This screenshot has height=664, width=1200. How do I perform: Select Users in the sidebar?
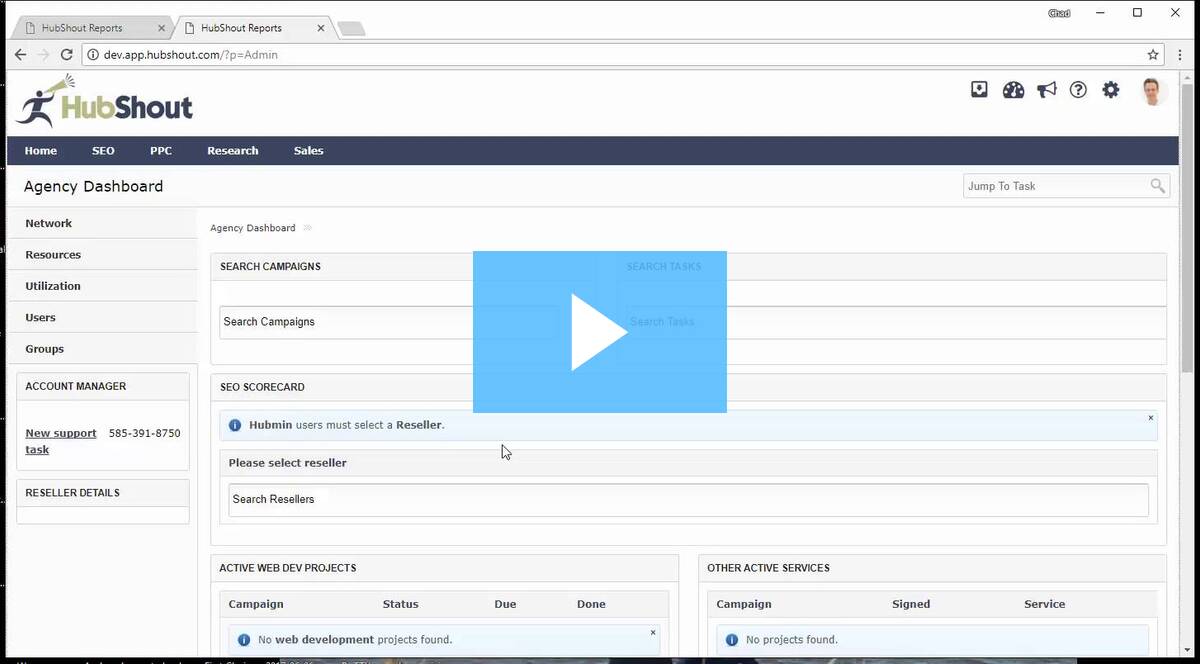pyautogui.click(x=102, y=318)
